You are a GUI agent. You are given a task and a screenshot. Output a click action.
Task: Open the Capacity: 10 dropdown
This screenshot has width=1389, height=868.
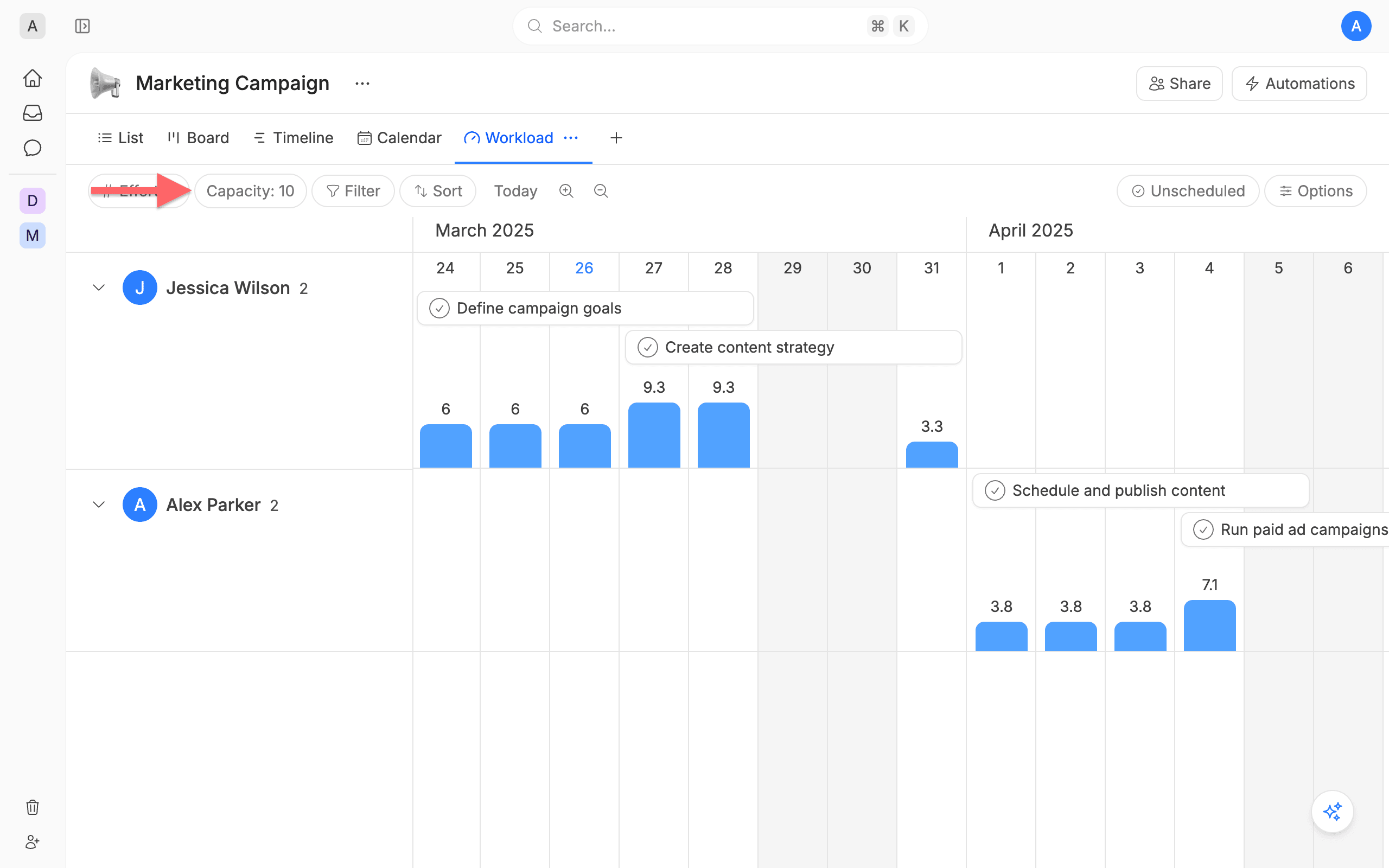tap(250, 190)
